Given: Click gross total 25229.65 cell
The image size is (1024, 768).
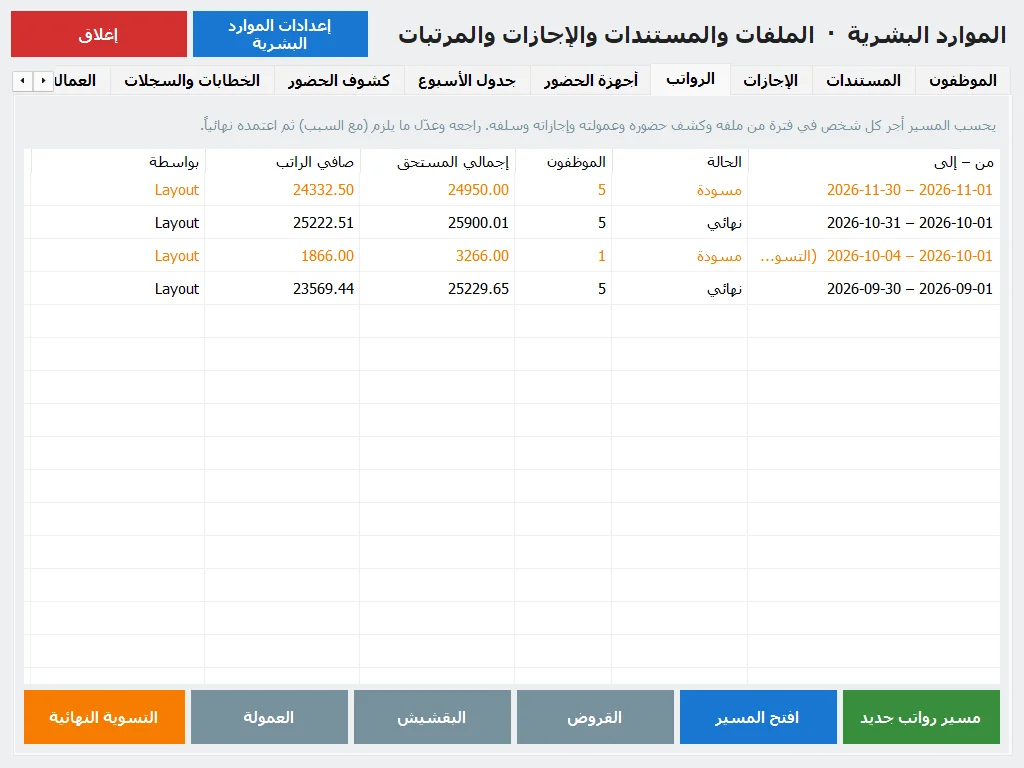Looking at the screenshot, I should pyautogui.click(x=478, y=289).
